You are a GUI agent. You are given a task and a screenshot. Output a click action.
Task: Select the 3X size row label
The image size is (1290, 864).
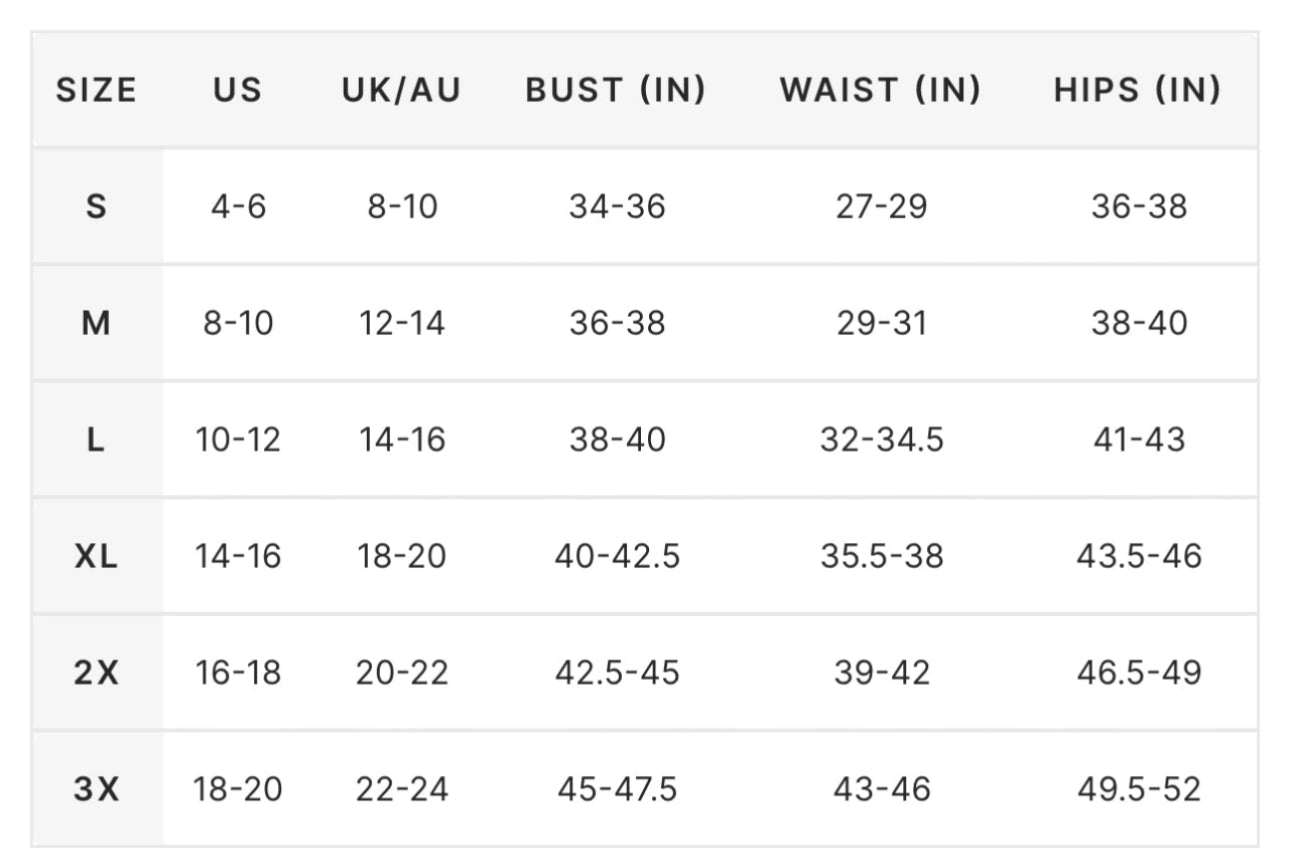pyautogui.click(x=96, y=789)
